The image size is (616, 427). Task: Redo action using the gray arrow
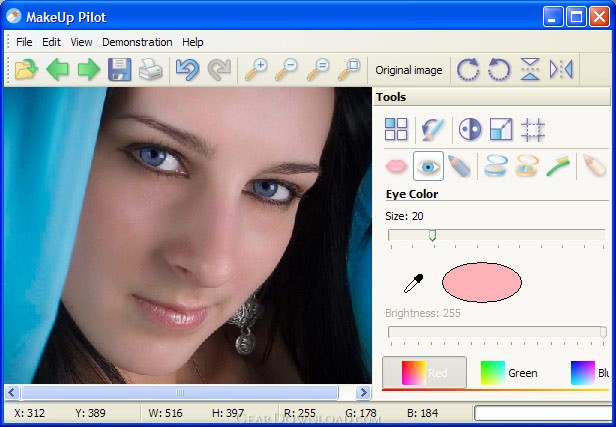click(219, 70)
